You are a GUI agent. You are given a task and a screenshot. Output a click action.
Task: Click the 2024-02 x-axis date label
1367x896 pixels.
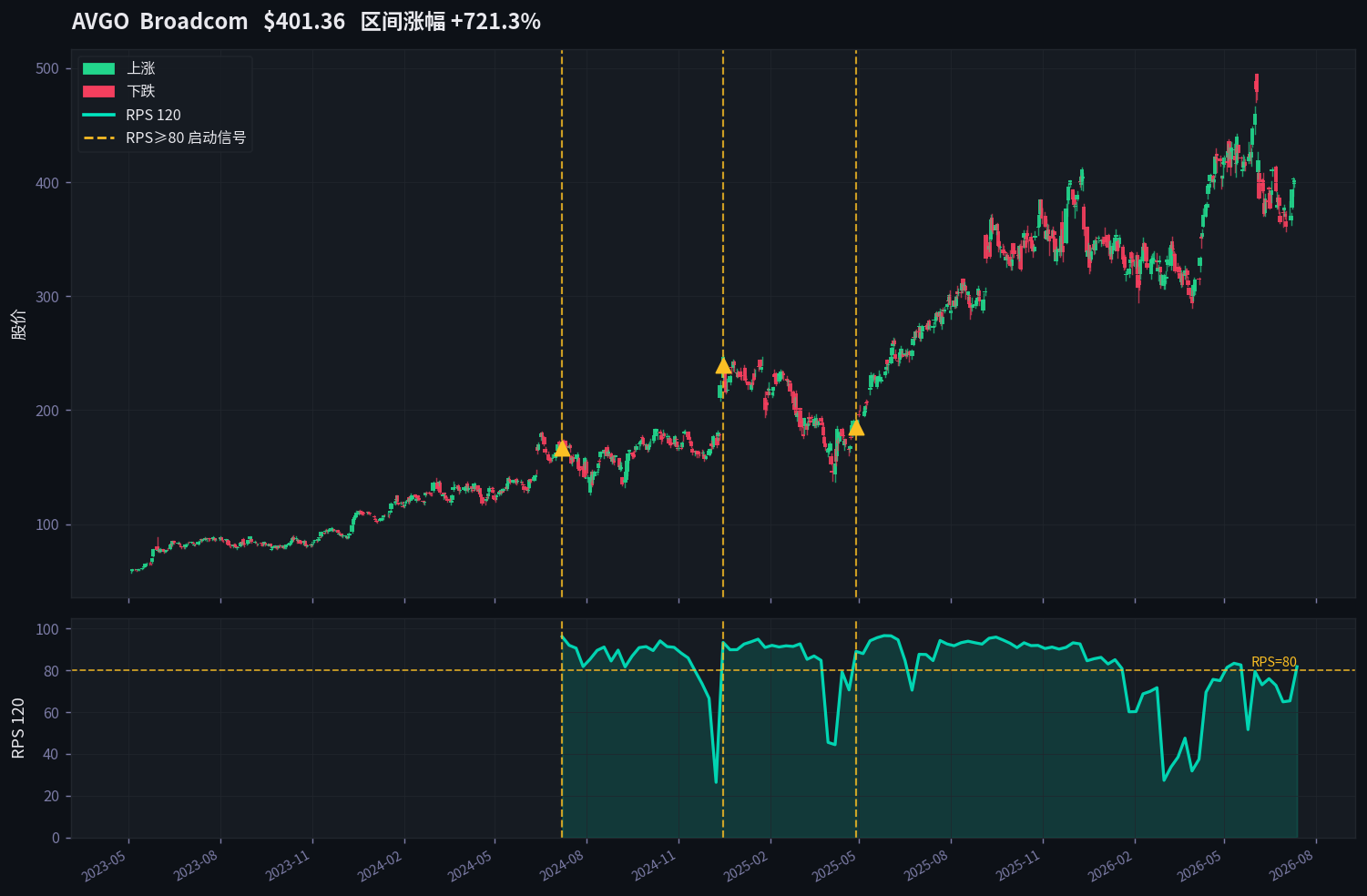(x=379, y=866)
